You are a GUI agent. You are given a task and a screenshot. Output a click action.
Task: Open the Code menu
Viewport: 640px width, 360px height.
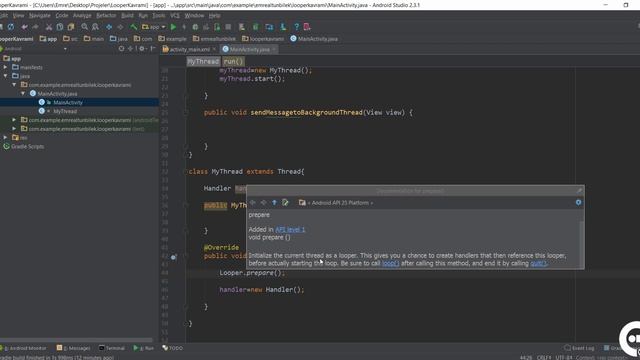(62, 16)
